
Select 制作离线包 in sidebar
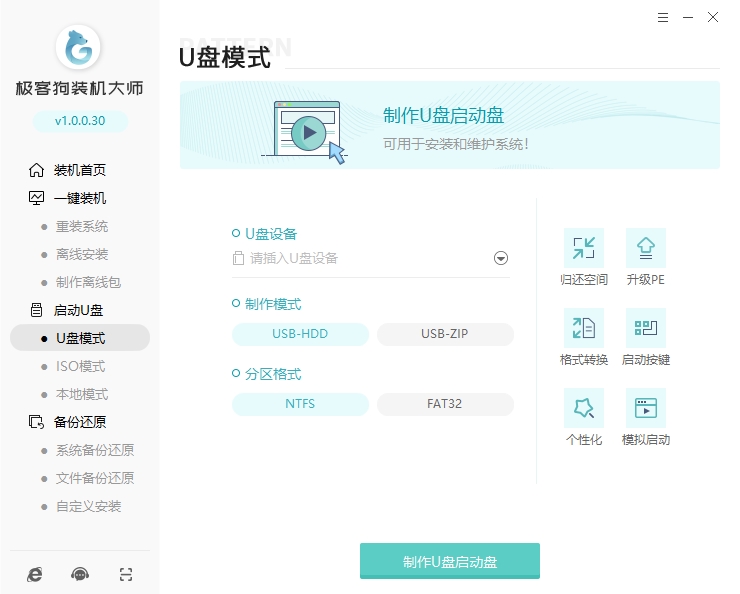pos(88,282)
